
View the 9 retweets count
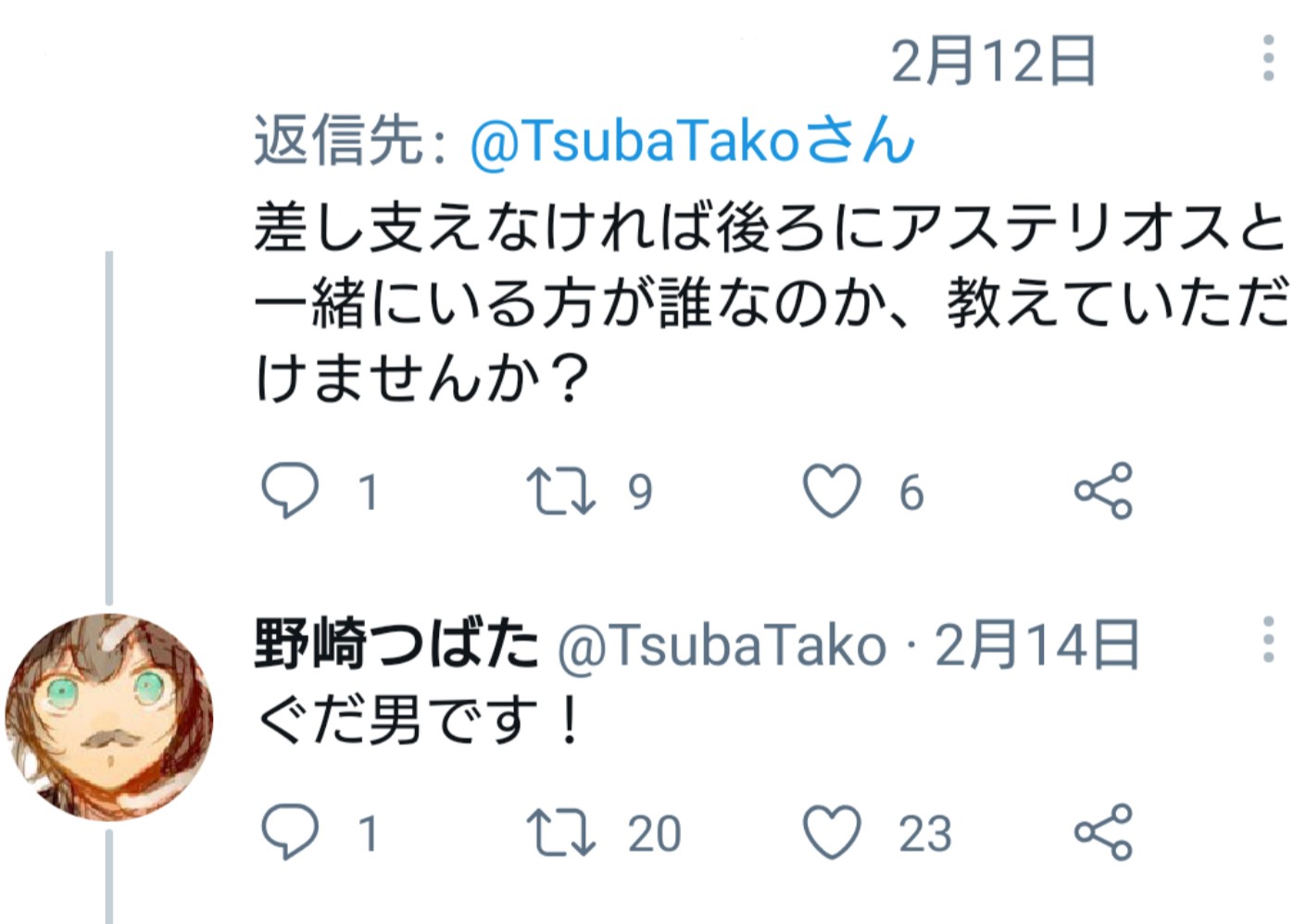[x=640, y=492]
